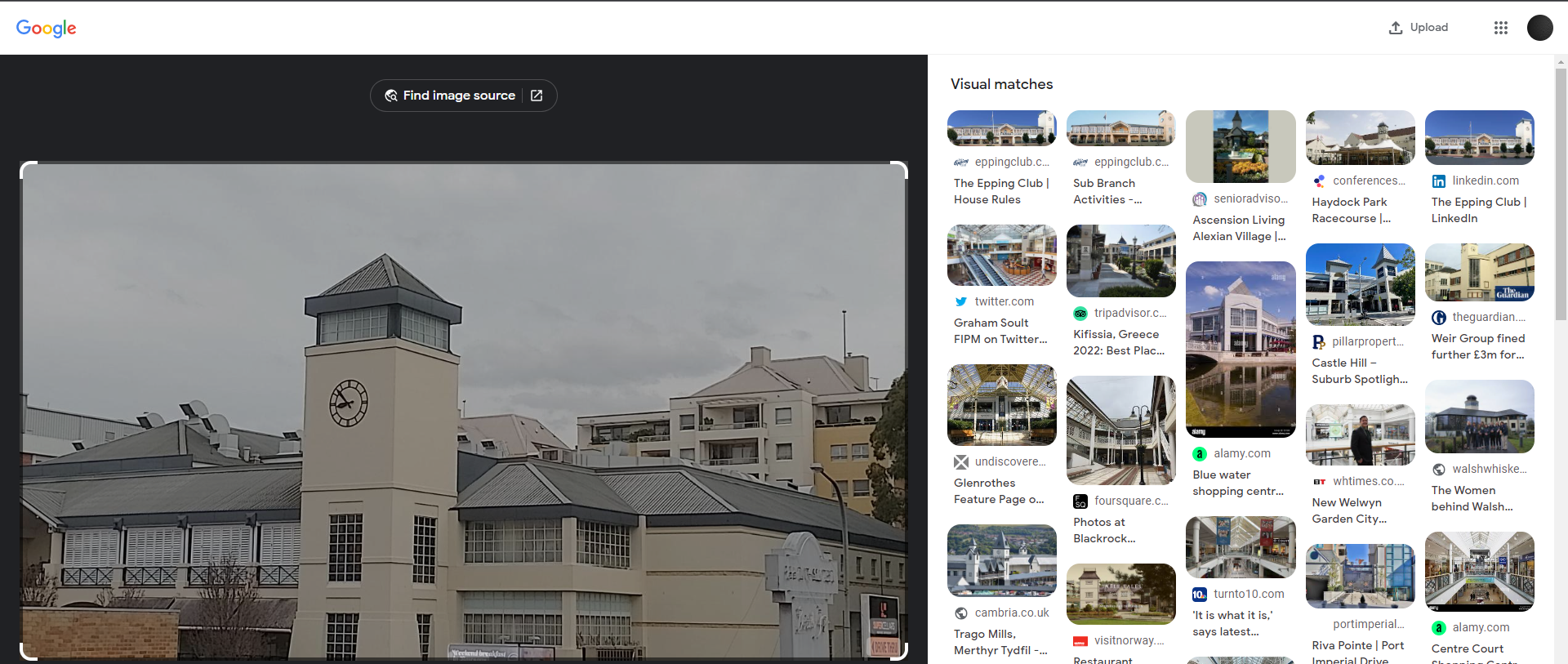Open visitnorway restaurant thumbnail
This screenshot has width=1568, height=664.
[x=1121, y=594]
